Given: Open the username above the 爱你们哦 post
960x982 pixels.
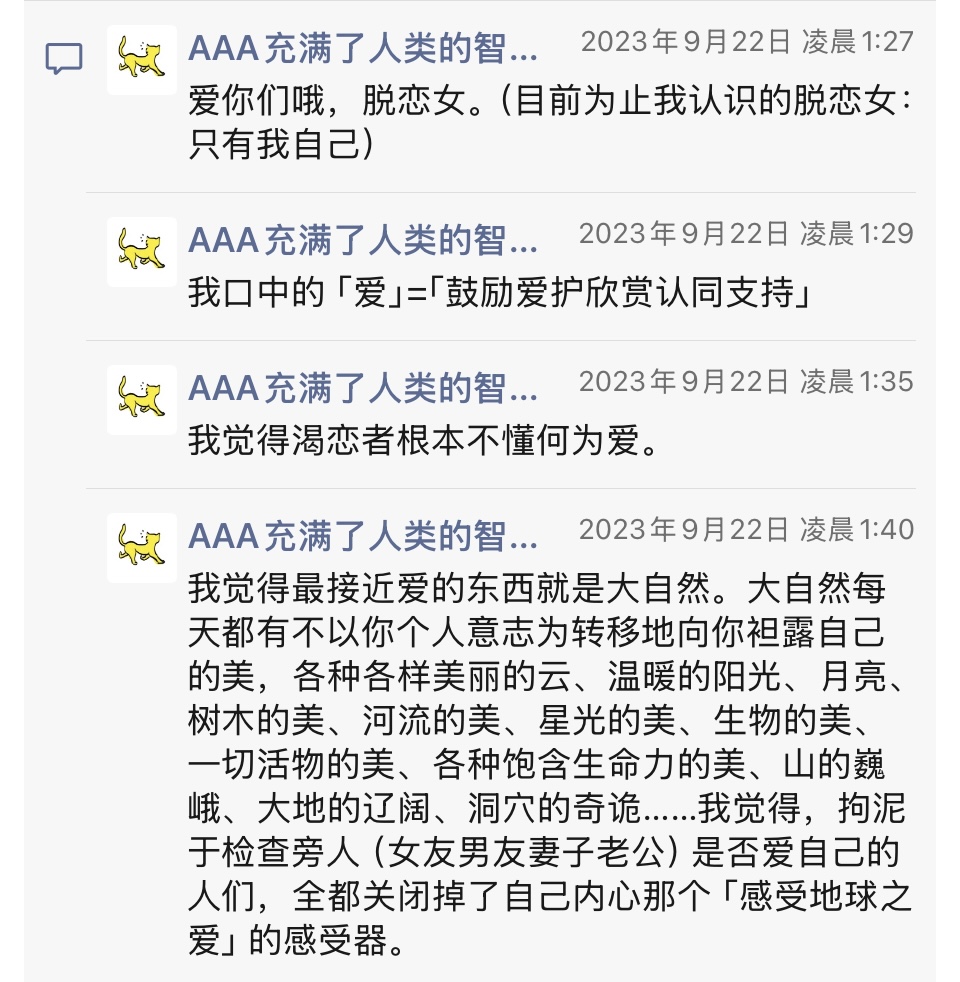Looking at the screenshot, I should point(363,49).
